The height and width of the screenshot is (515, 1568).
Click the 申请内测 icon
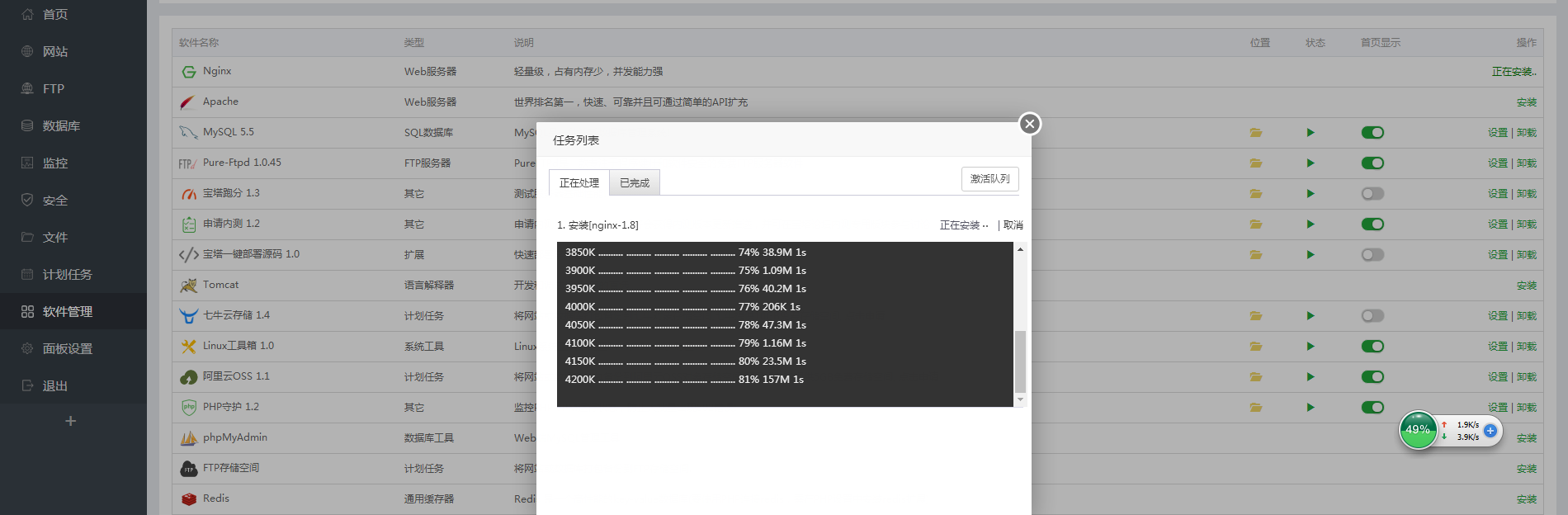(x=189, y=224)
